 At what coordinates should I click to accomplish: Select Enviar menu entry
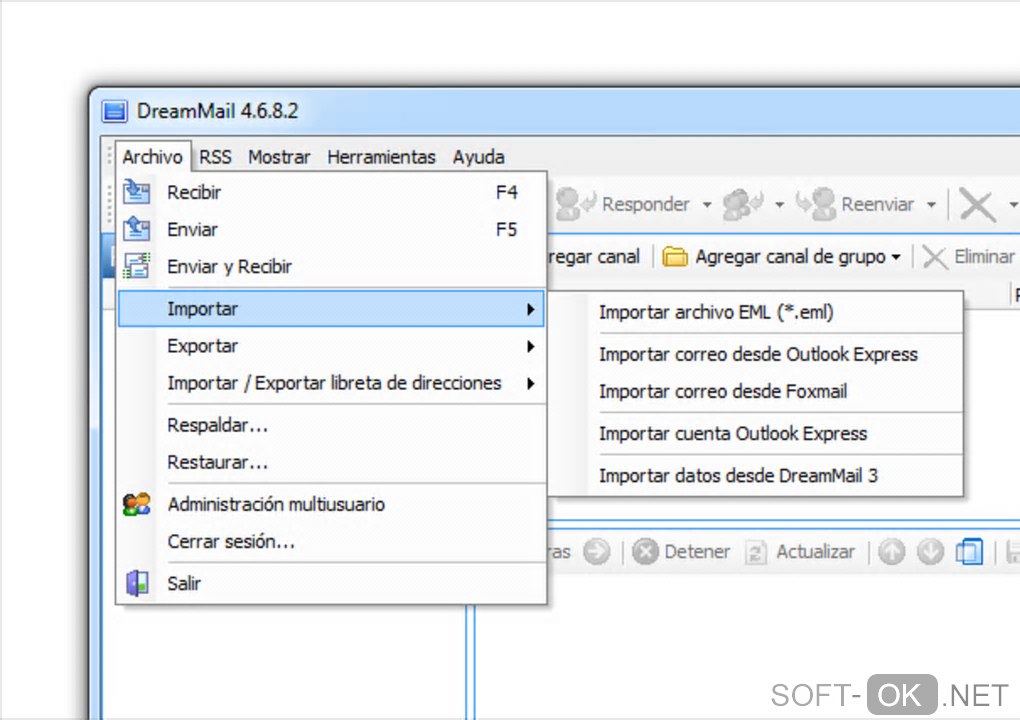[331, 229]
